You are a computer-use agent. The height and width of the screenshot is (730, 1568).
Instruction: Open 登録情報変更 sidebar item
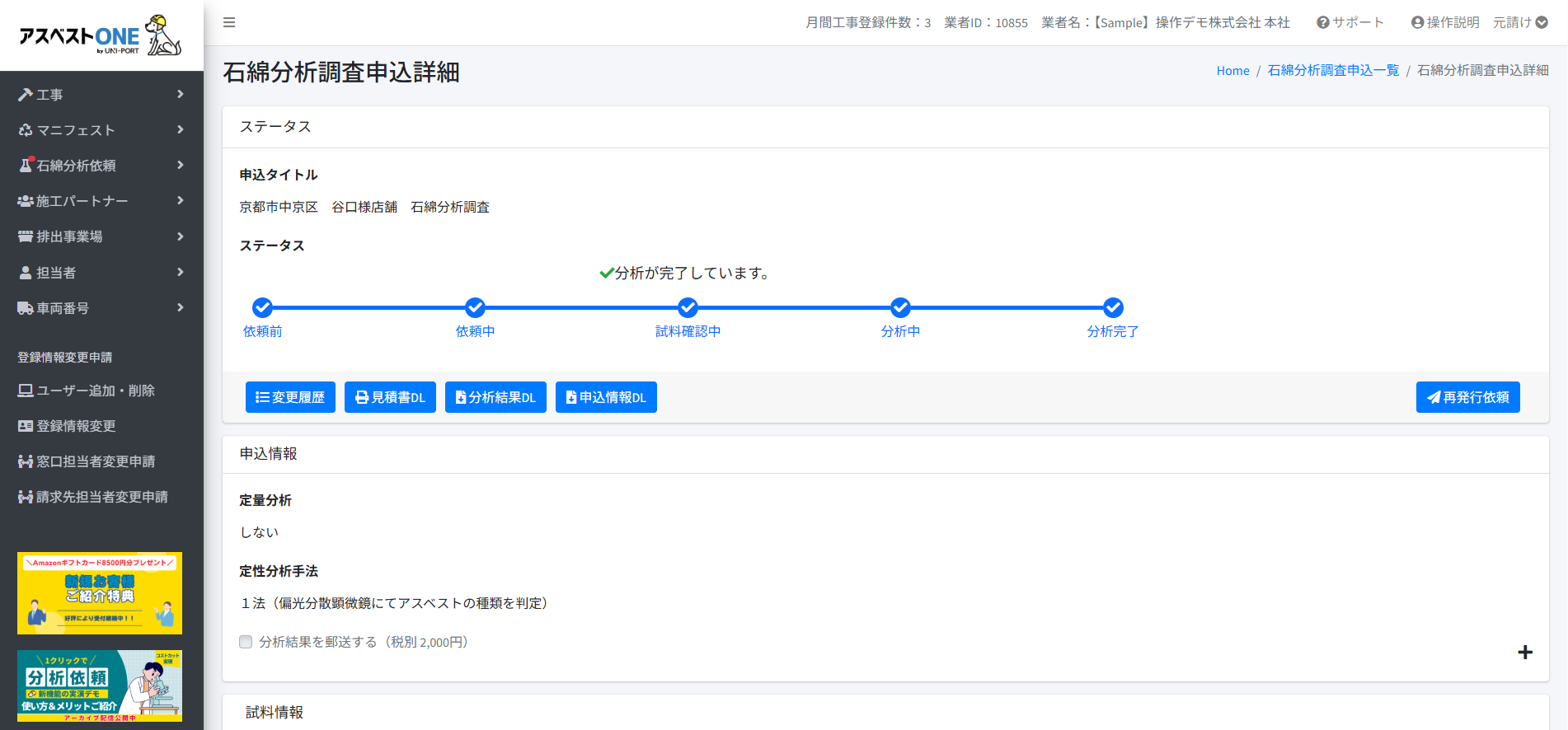(76, 426)
